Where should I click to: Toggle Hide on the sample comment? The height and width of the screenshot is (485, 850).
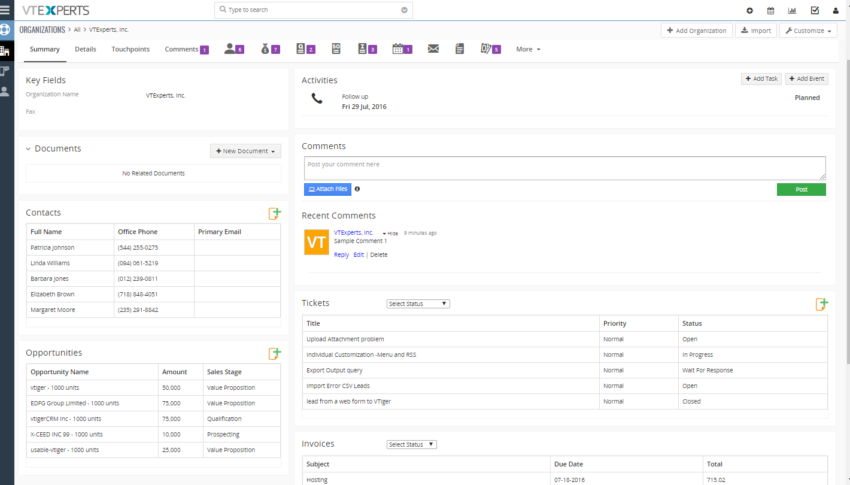click(390, 234)
